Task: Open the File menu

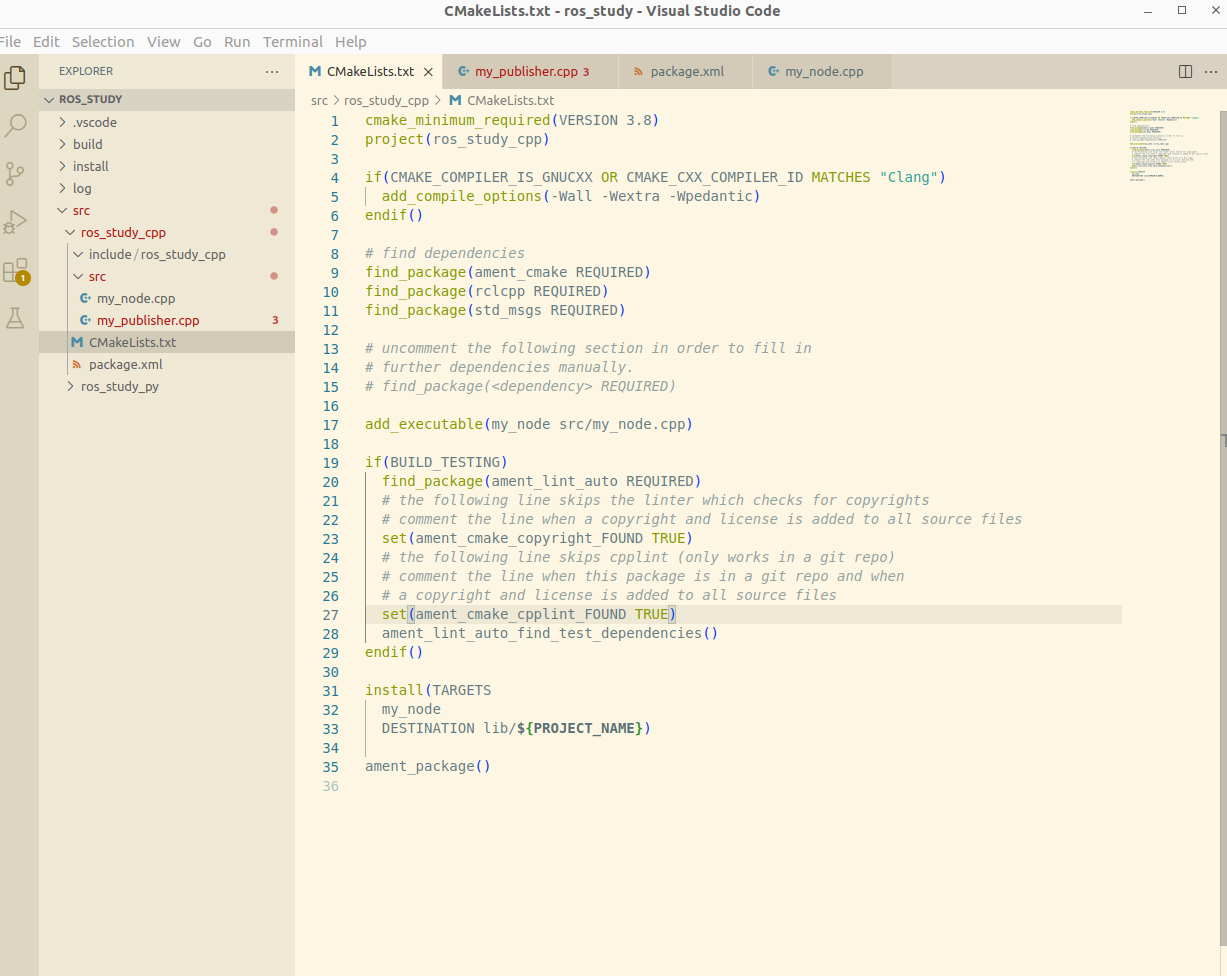Action: click(x=10, y=42)
